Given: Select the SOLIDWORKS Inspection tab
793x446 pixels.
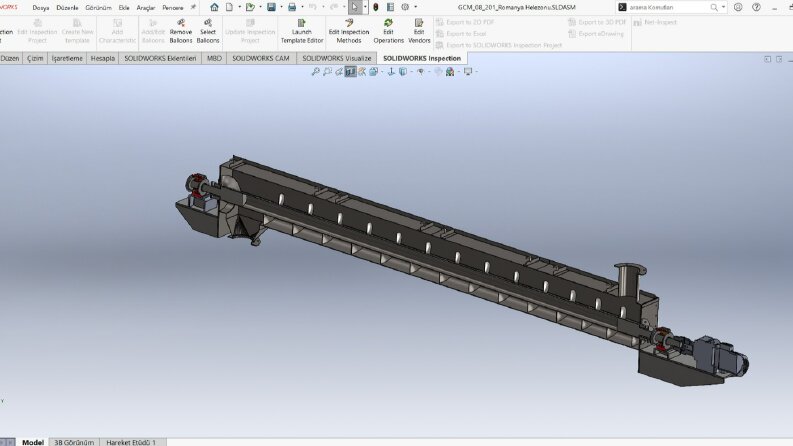Looking at the screenshot, I should 422,58.
